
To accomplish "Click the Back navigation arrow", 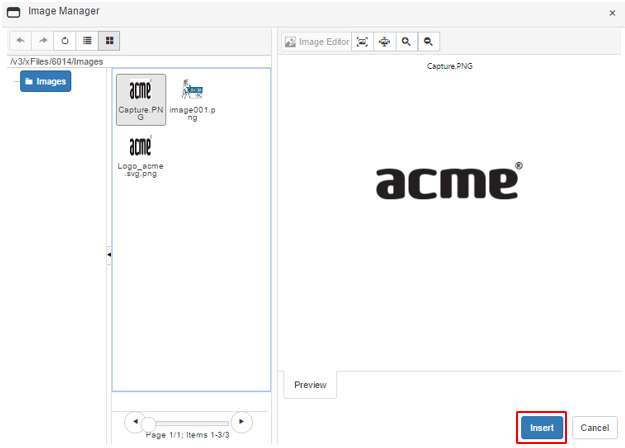I will click(x=21, y=41).
